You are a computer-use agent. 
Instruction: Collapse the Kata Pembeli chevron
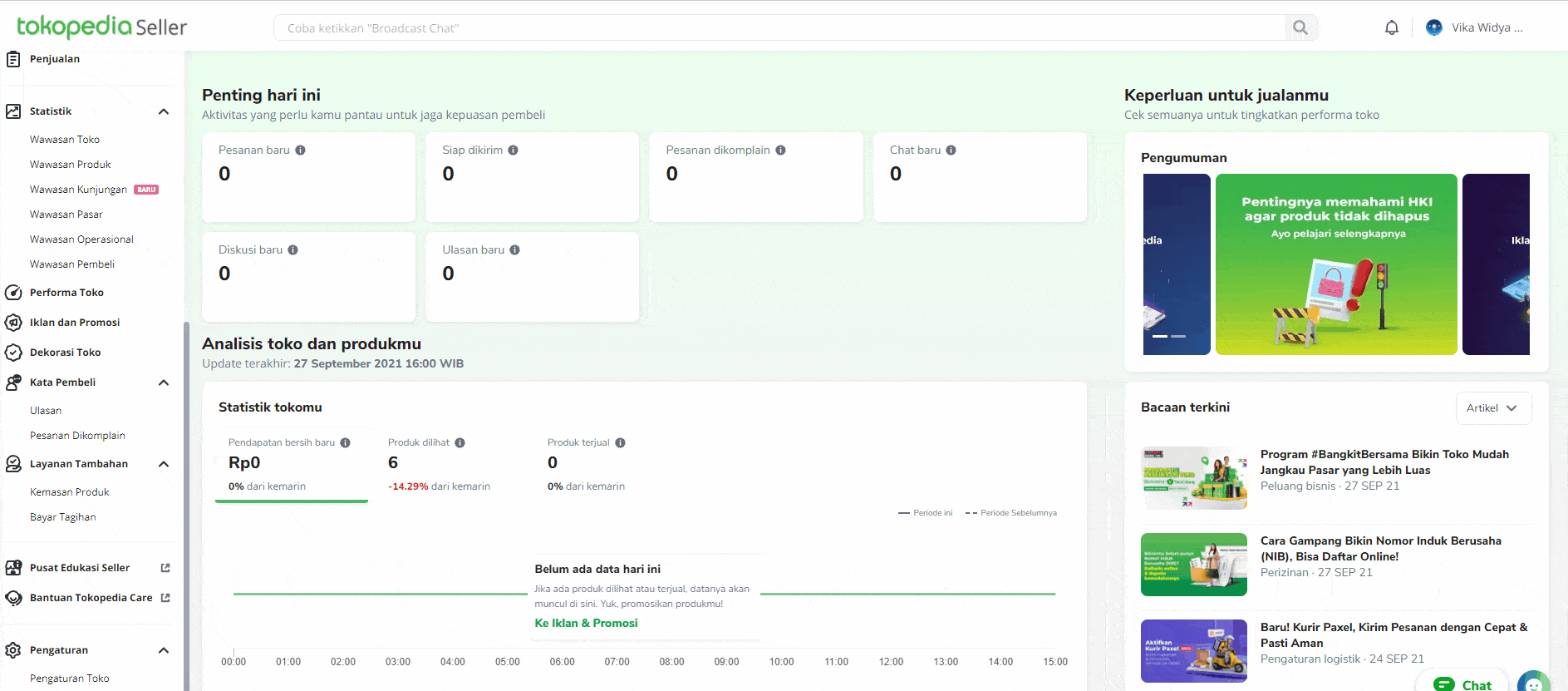(164, 383)
